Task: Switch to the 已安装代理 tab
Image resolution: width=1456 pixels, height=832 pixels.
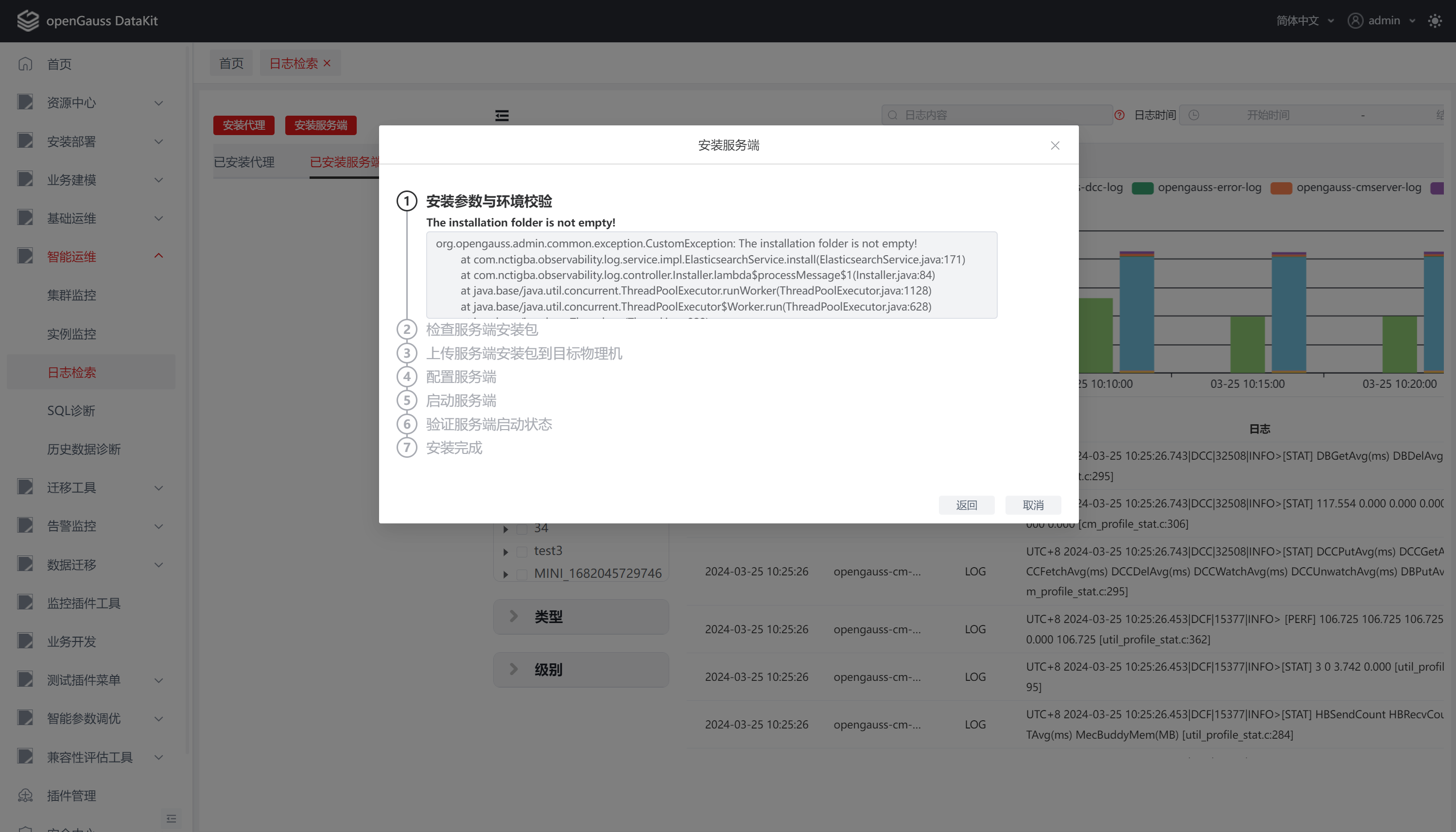Action: tap(244, 162)
